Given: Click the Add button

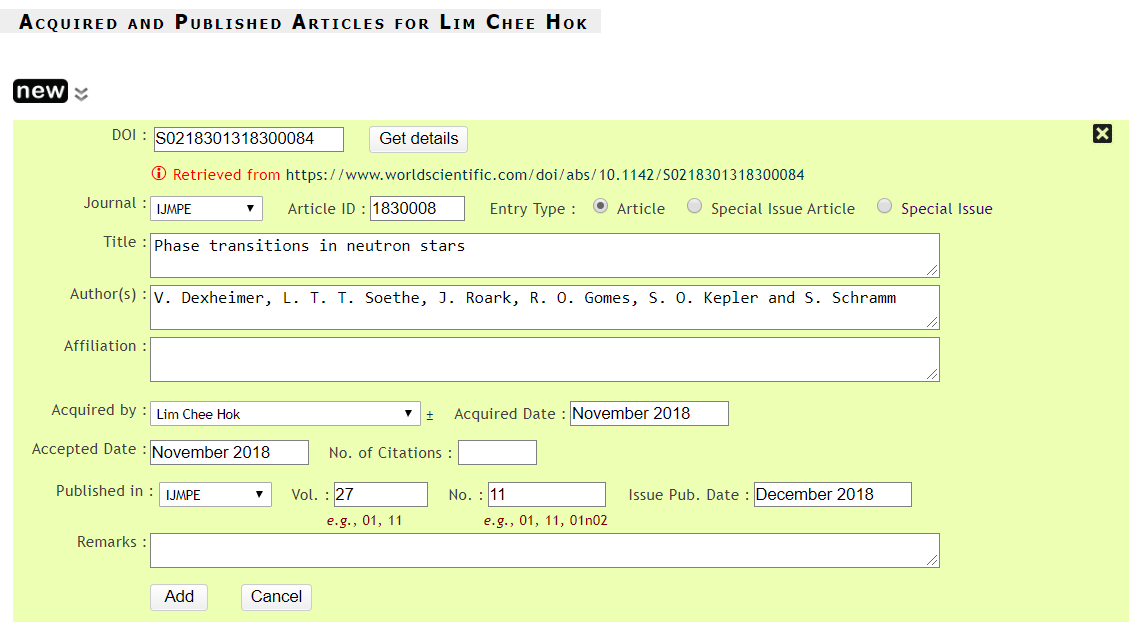Looking at the screenshot, I should (x=179, y=597).
